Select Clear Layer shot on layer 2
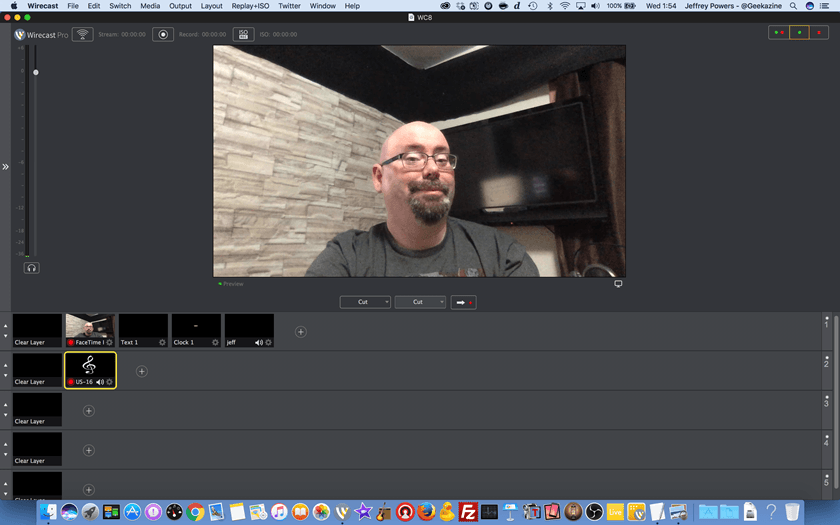 (x=37, y=370)
